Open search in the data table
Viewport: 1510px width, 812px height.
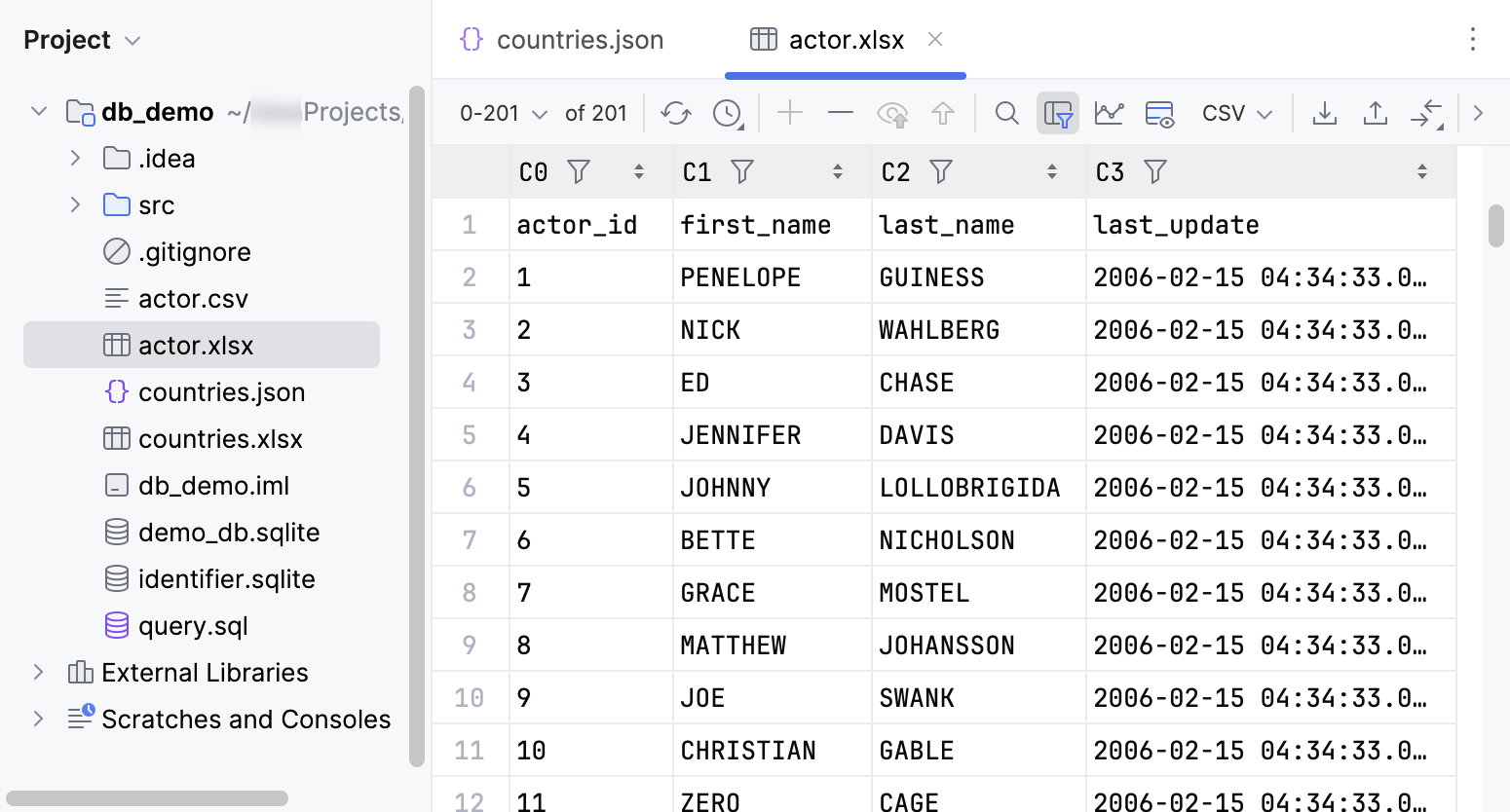[x=1006, y=113]
